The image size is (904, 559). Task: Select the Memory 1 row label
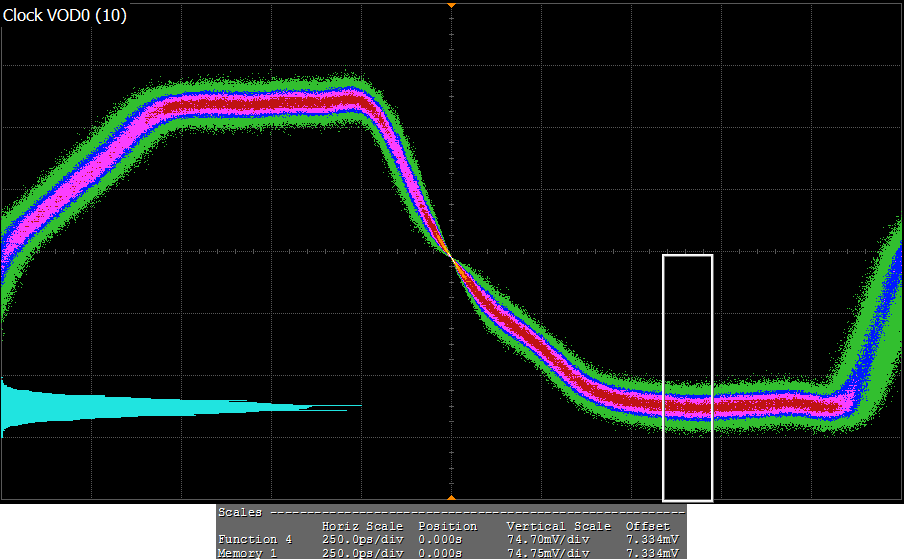click(x=249, y=553)
